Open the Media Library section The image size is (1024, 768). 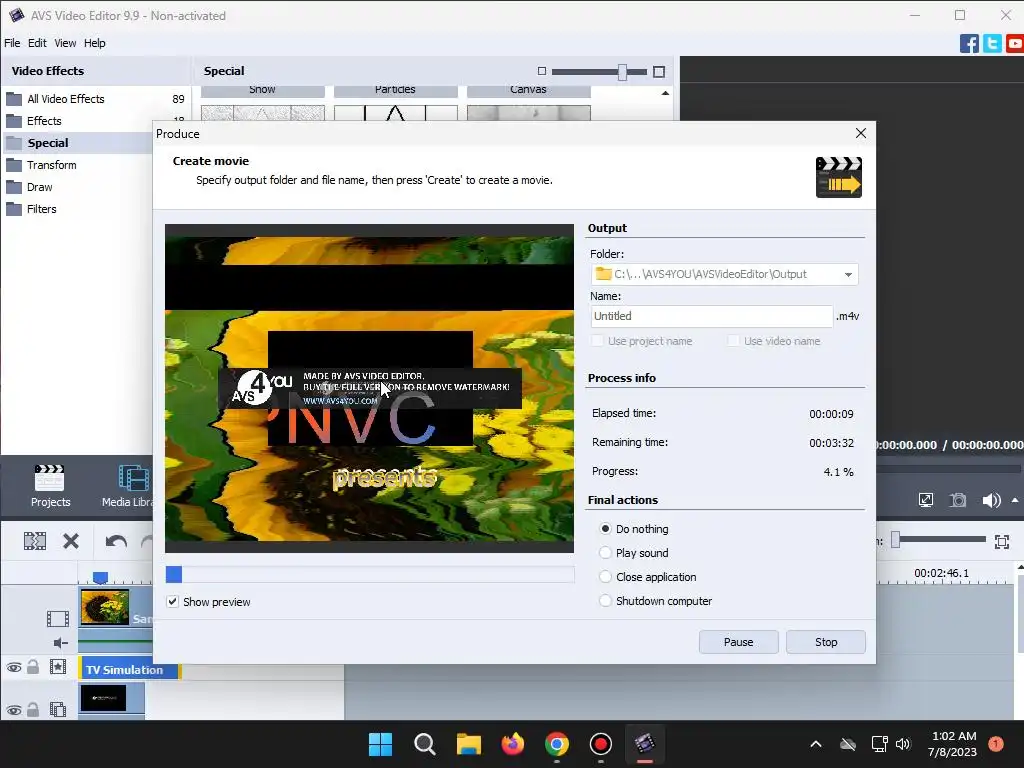click(x=128, y=486)
